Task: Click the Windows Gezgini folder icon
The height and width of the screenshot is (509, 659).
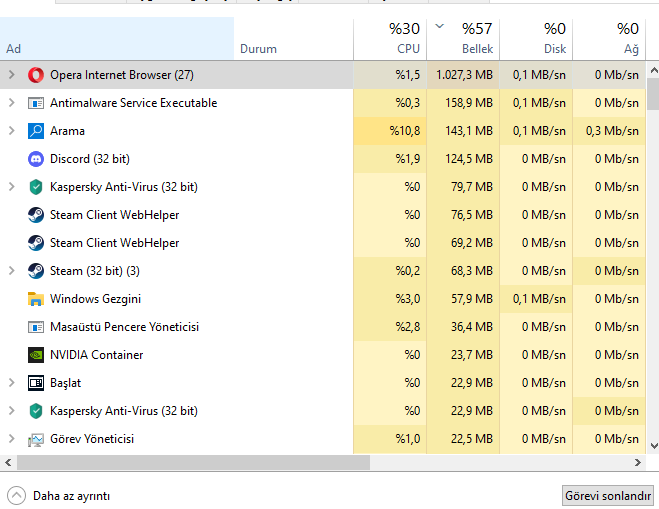Action: pyautogui.click(x=36, y=299)
